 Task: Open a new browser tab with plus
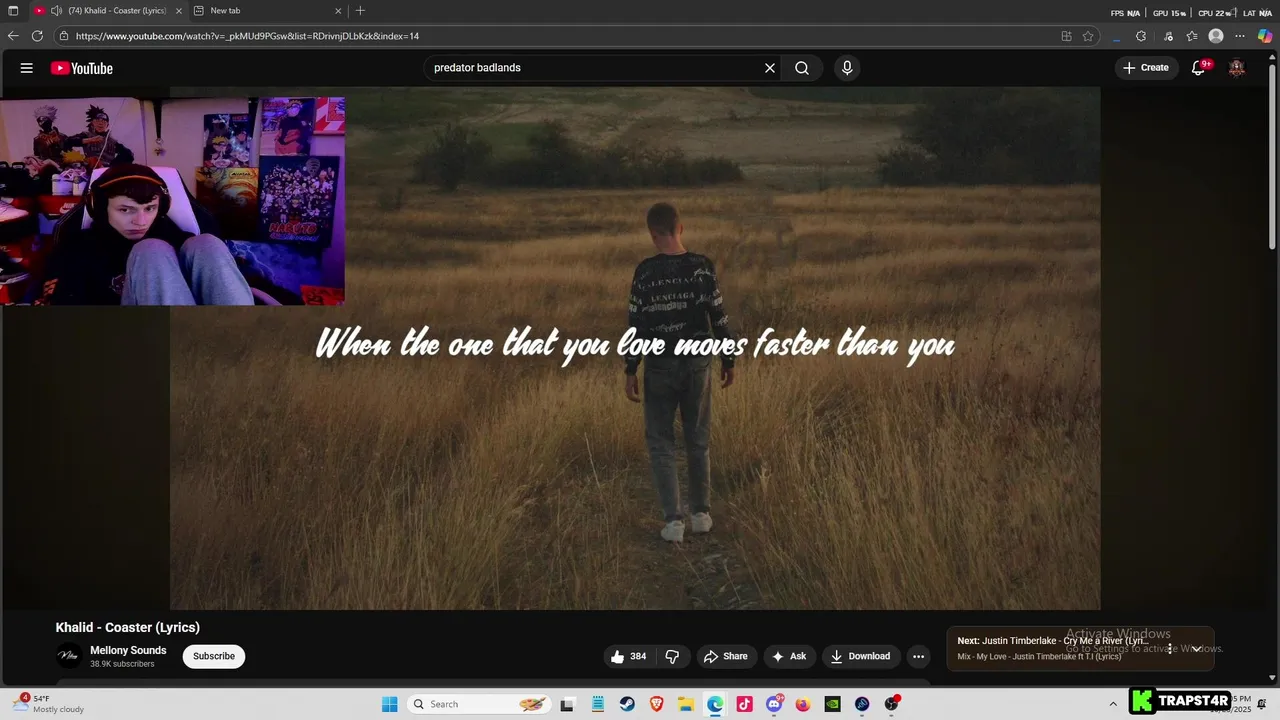[x=360, y=11]
